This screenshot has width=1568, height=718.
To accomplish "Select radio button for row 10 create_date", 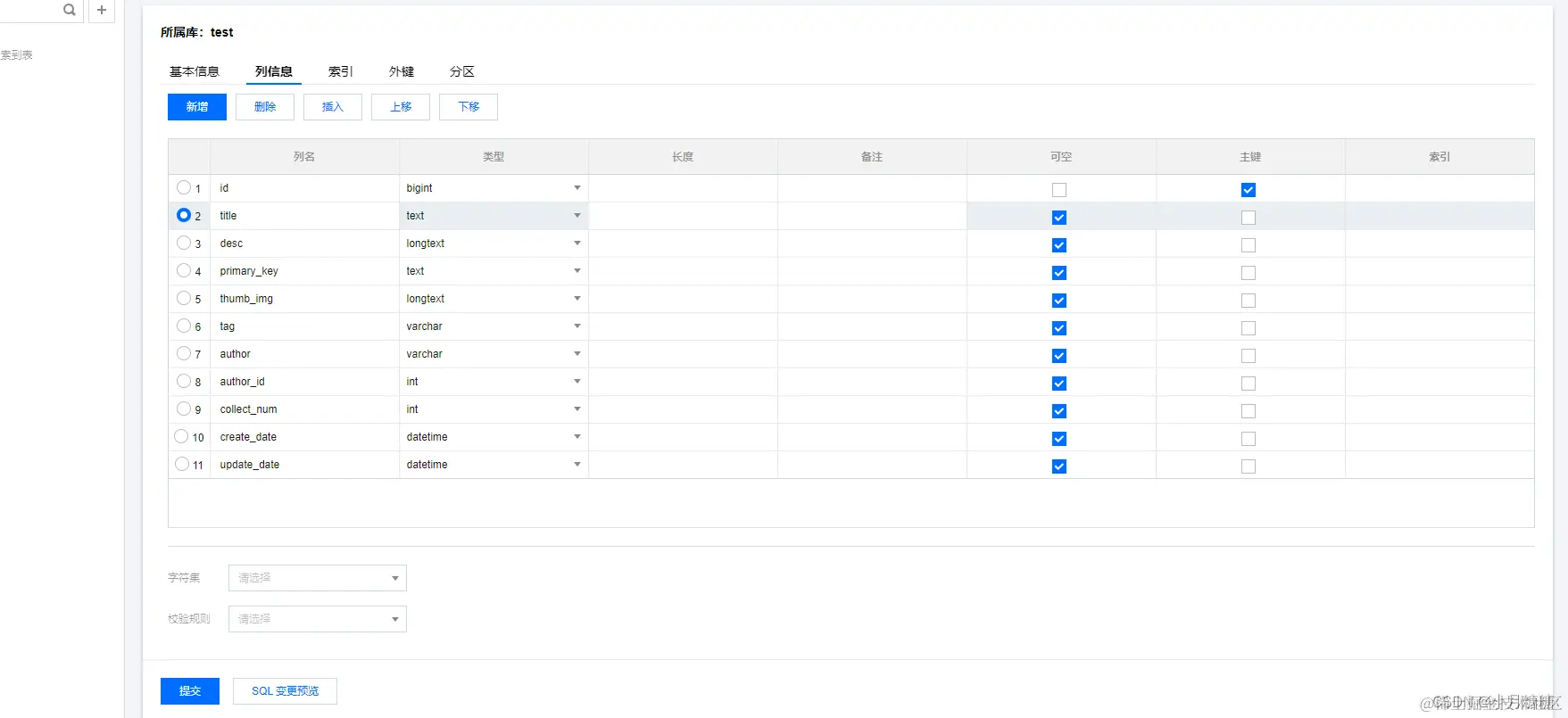I will (x=181, y=436).
